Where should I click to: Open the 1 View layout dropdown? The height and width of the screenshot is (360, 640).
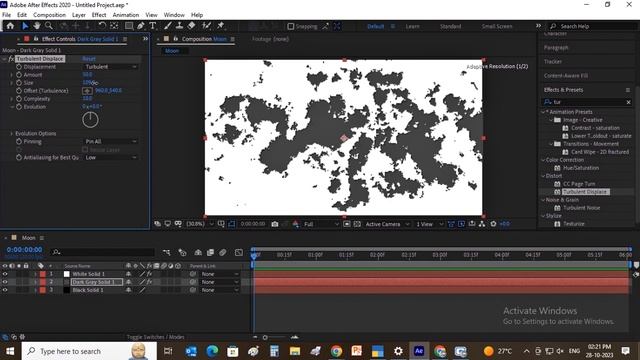[x=429, y=224]
